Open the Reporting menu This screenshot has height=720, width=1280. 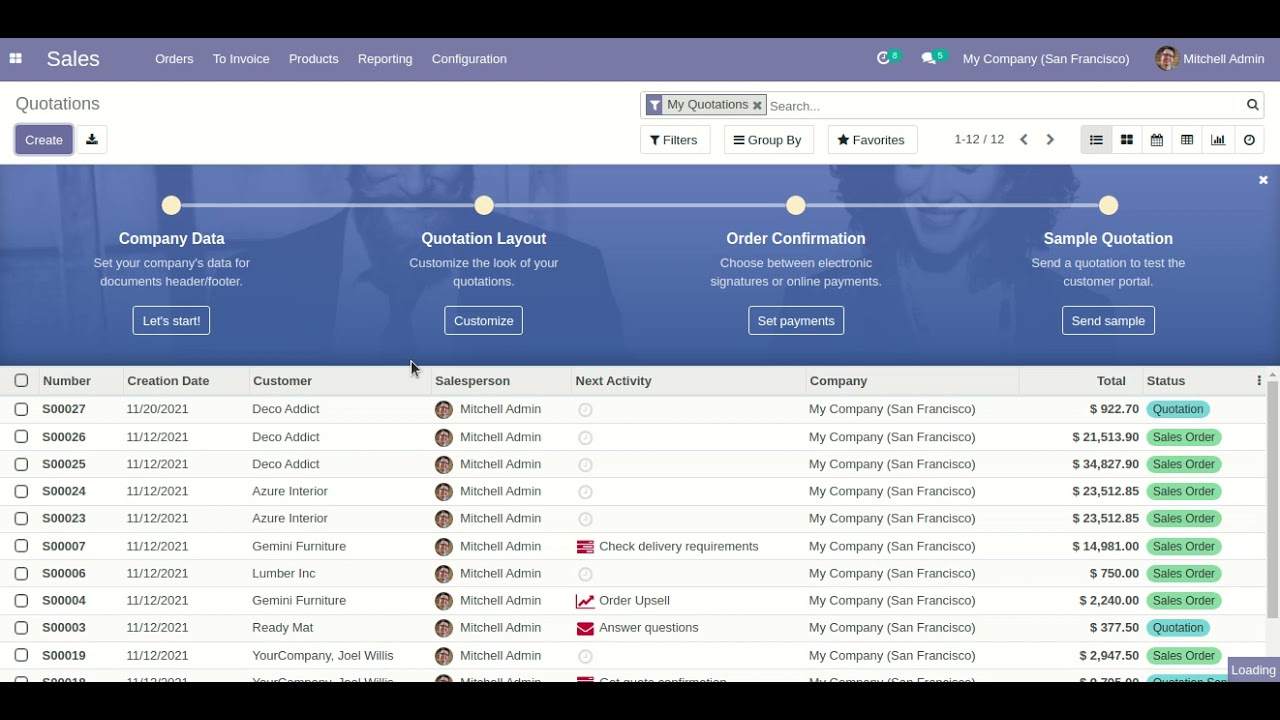pyautogui.click(x=385, y=59)
